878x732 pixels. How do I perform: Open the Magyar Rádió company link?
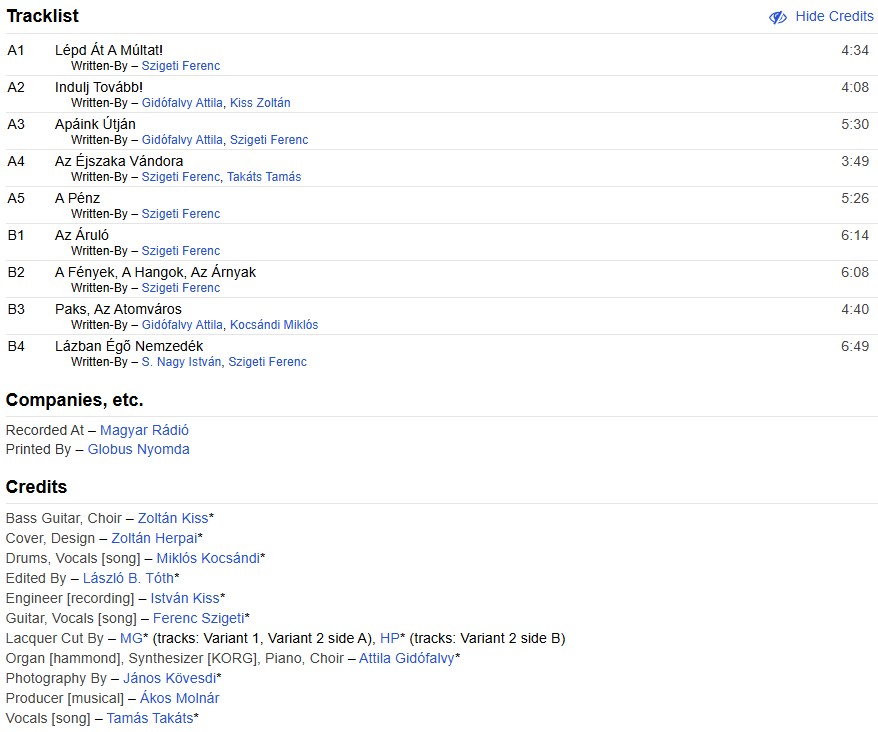(x=144, y=430)
